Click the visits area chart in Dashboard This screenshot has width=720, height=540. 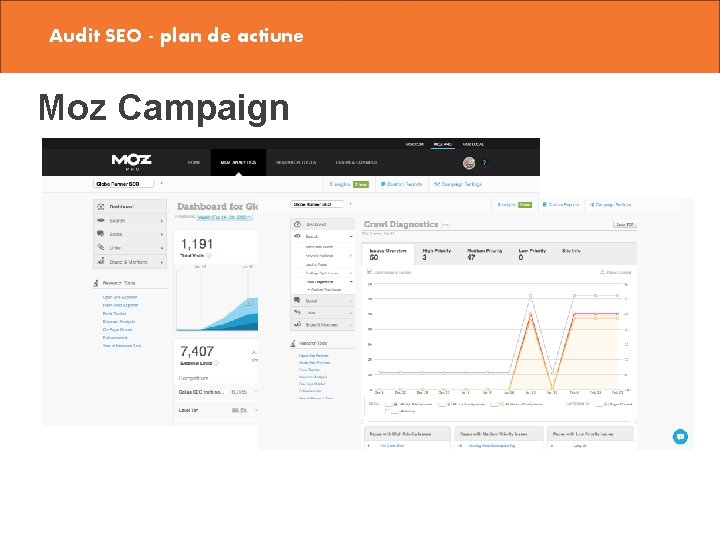(217, 298)
